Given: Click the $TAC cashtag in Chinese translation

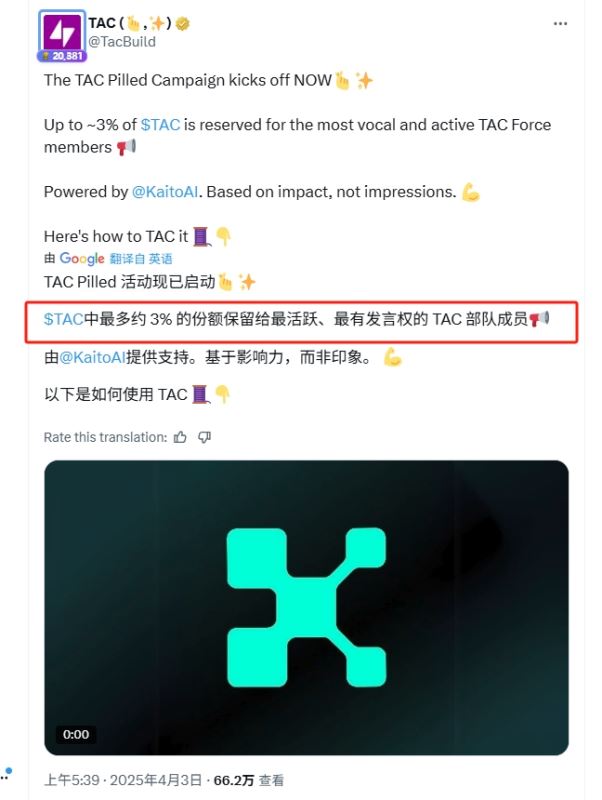Looking at the screenshot, I should [x=63, y=319].
